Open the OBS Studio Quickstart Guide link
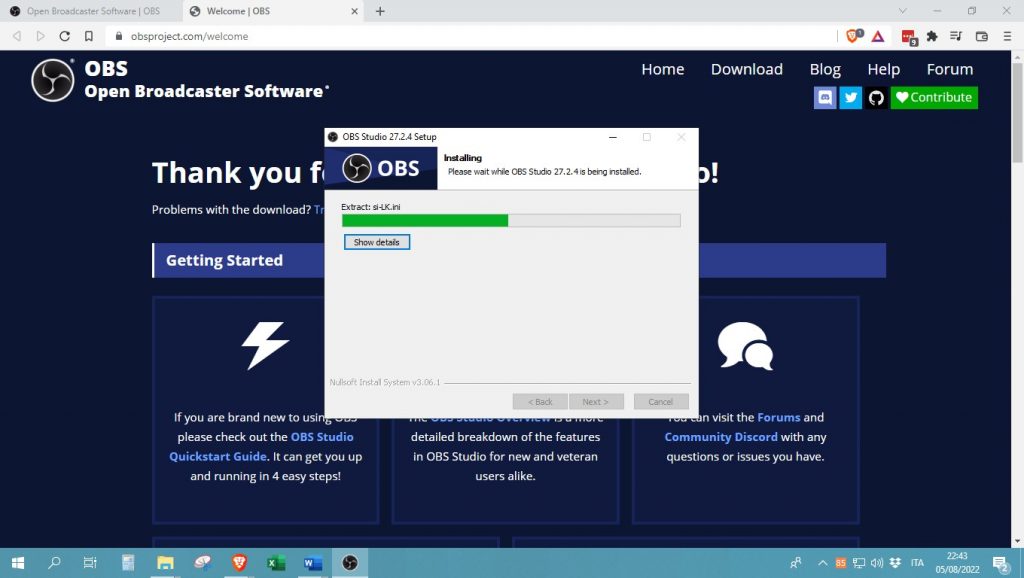 tap(261, 446)
